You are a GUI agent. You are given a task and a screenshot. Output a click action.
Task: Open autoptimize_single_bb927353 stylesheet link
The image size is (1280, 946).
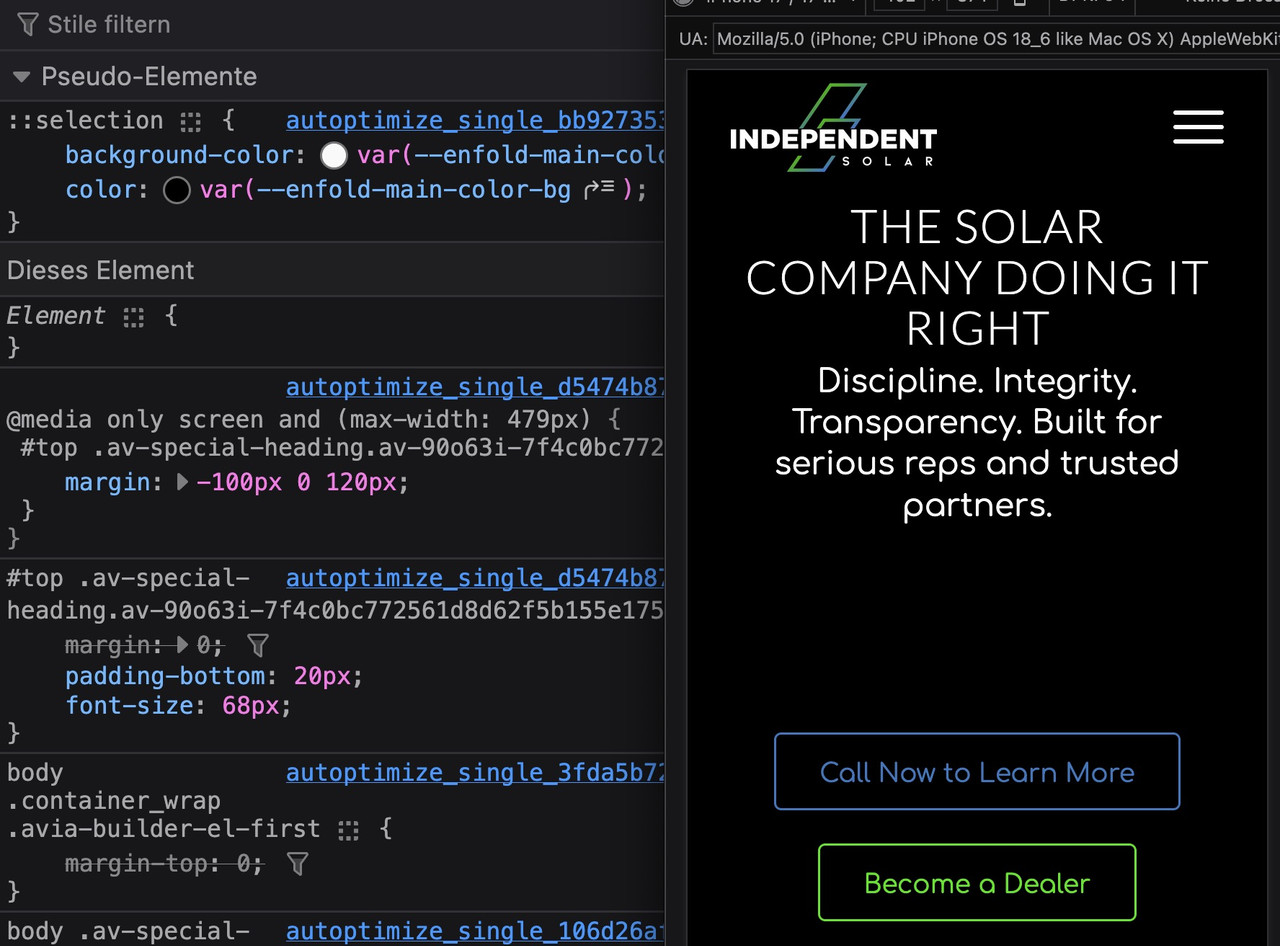click(x=475, y=121)
